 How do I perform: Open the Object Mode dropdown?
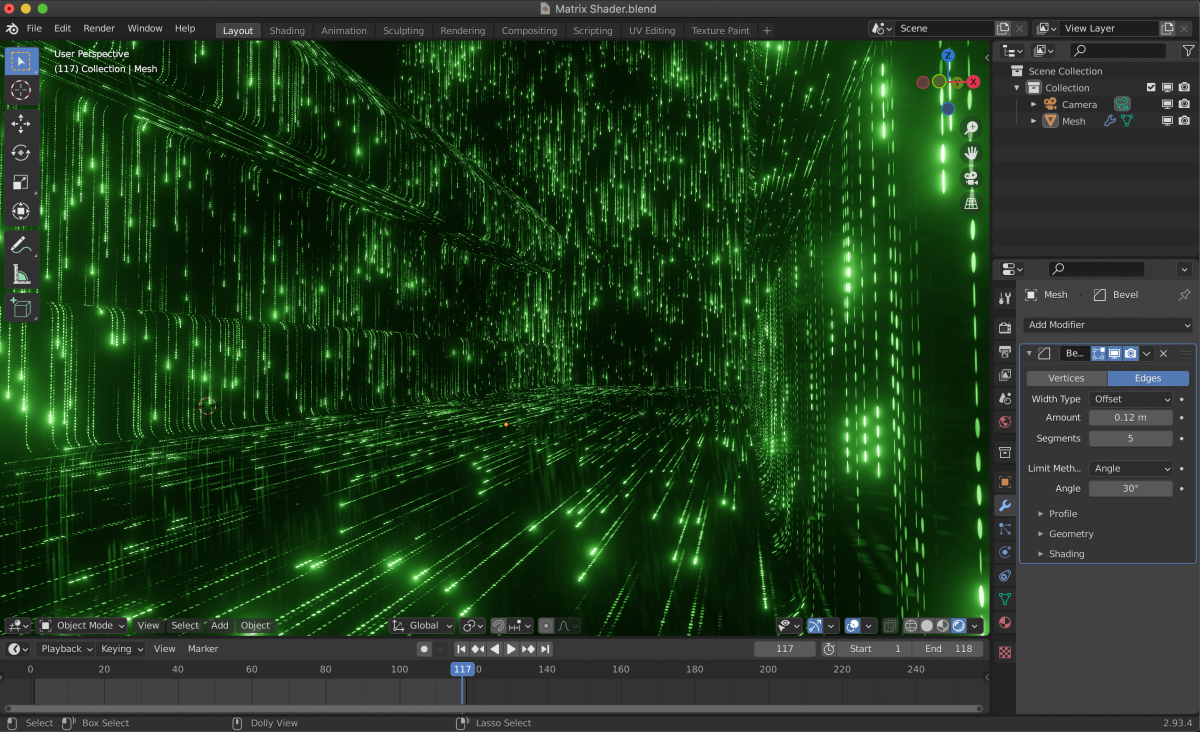coord(83,626)
